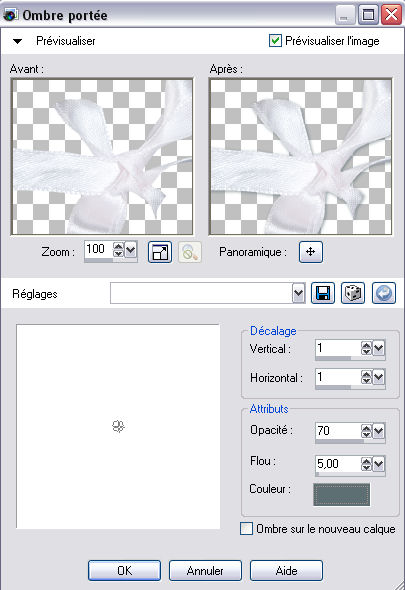The width and height of the screenshot is (405, 590).
Task: Click the fit image to window zoom icon
Action: point(160,252)
